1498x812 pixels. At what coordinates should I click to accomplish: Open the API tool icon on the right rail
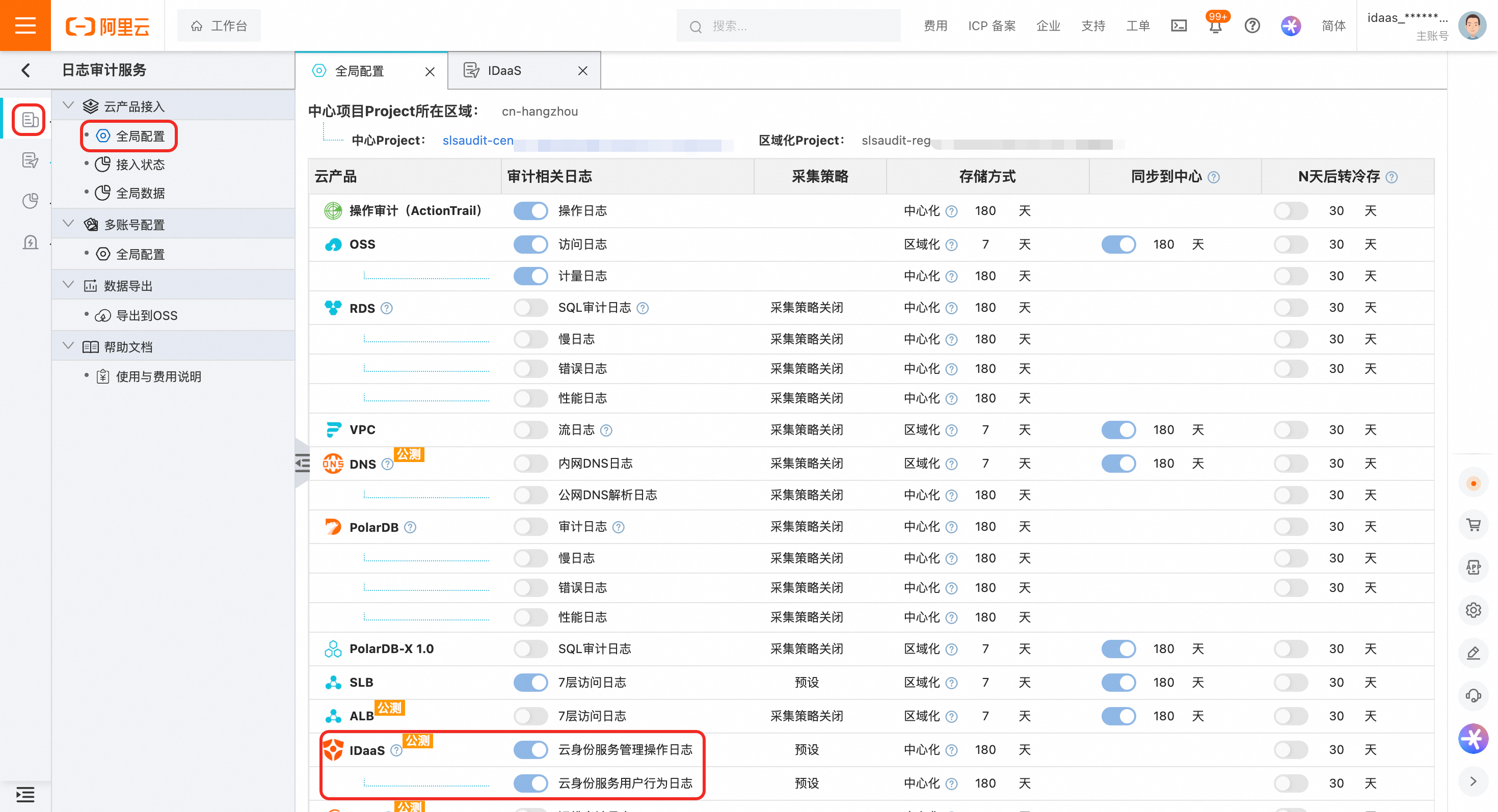[1473, 568]
